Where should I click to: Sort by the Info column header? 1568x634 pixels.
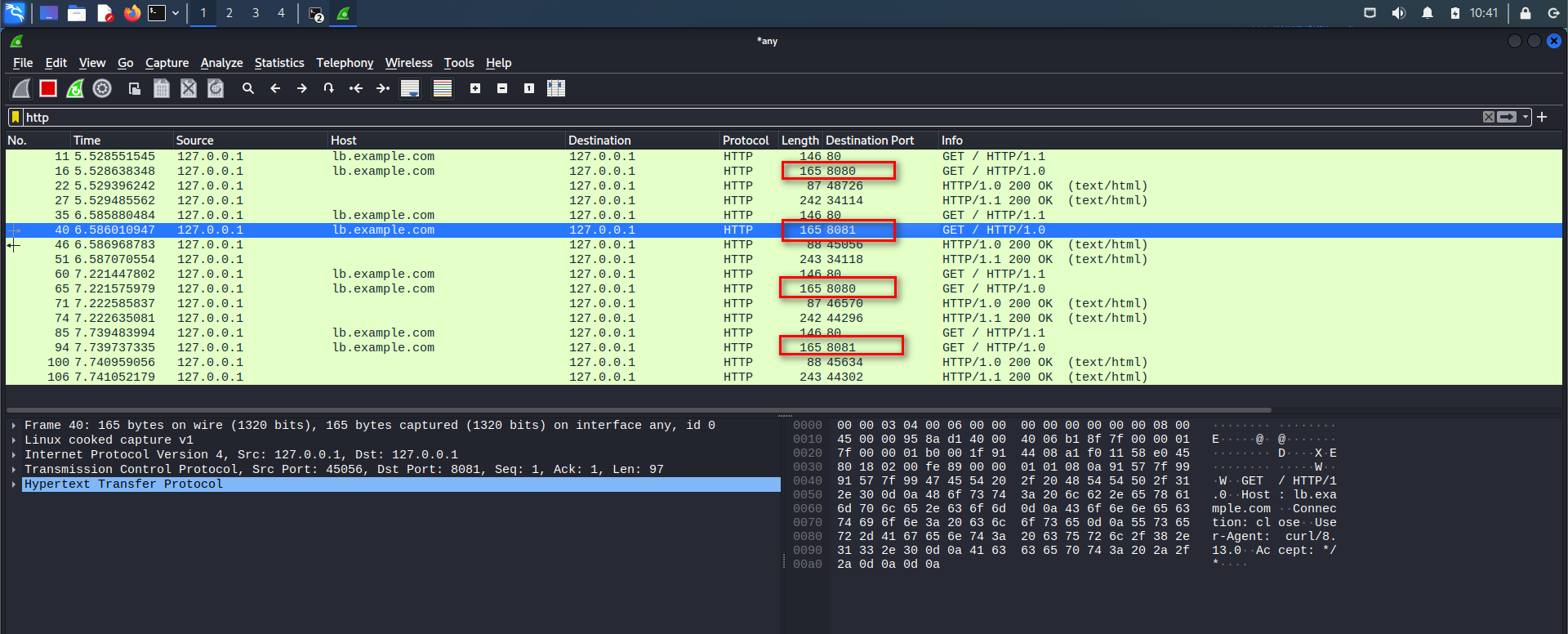coord(1249,141)
